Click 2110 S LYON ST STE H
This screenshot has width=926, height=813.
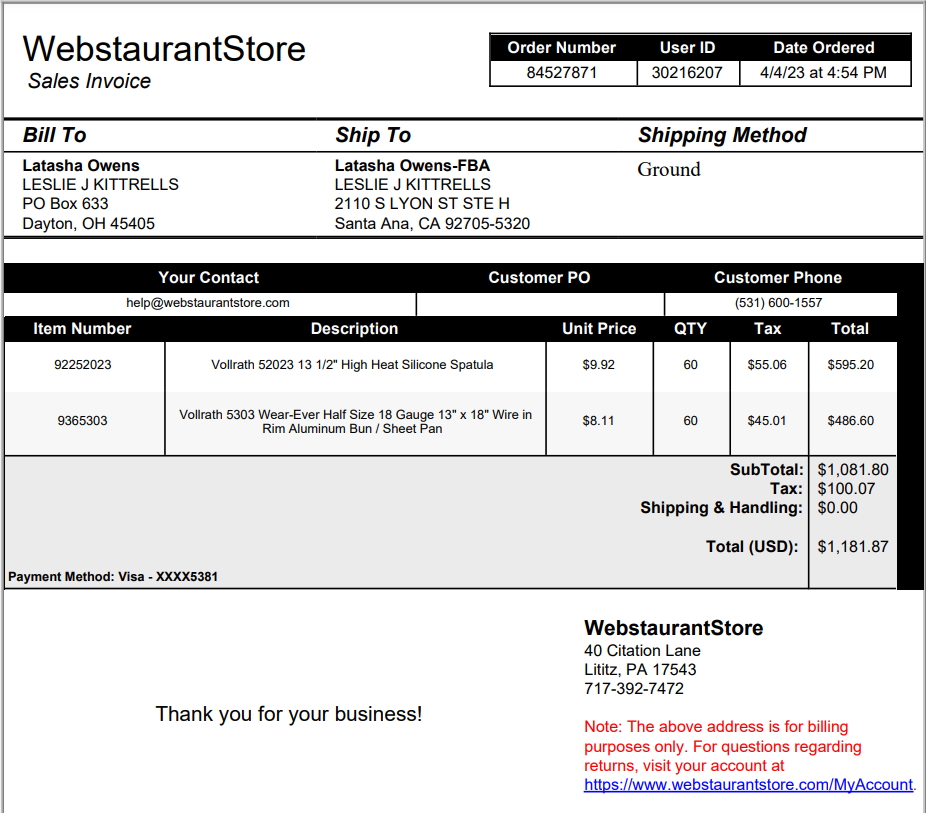tap(422, 204)
